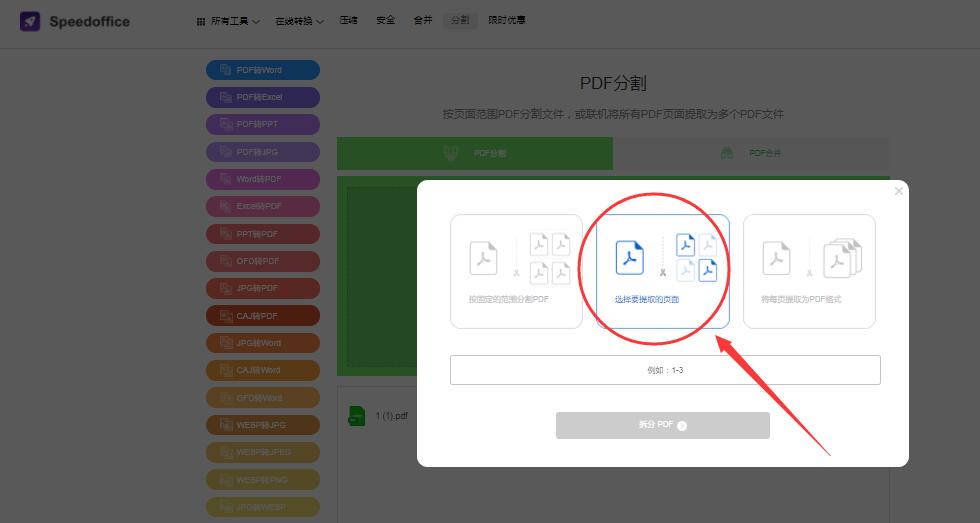Click the CAJ转PDF sidebar button
Viewport: 980px width, 523px height.
[263, 316]
